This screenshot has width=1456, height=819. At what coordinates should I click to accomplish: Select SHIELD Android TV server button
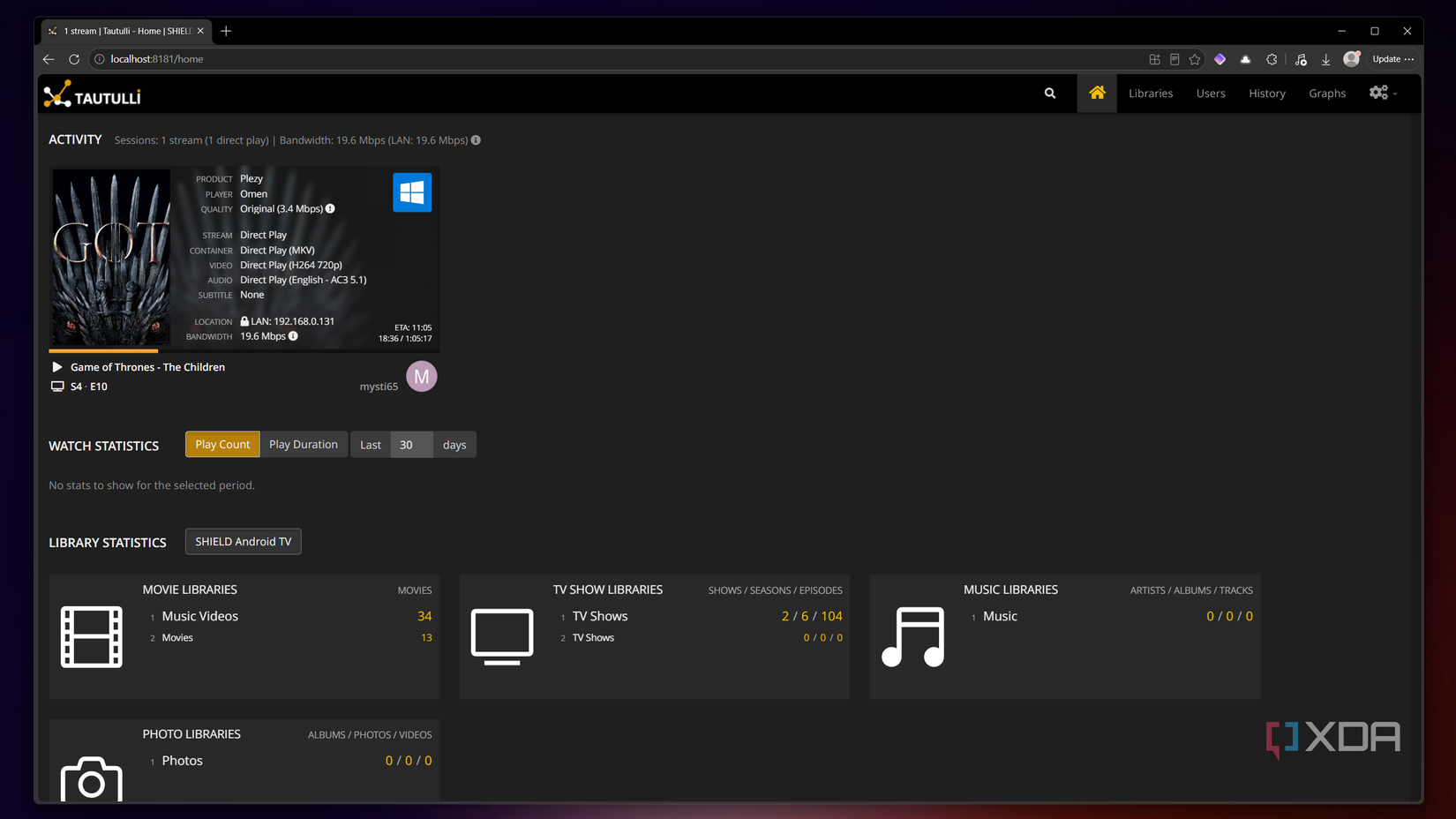click(244, 542)
